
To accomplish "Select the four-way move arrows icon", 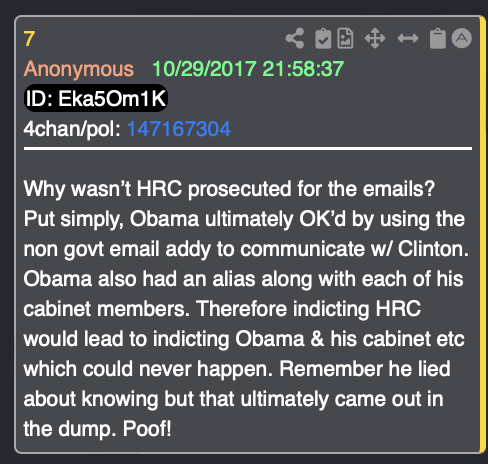I will click(375, 38).
